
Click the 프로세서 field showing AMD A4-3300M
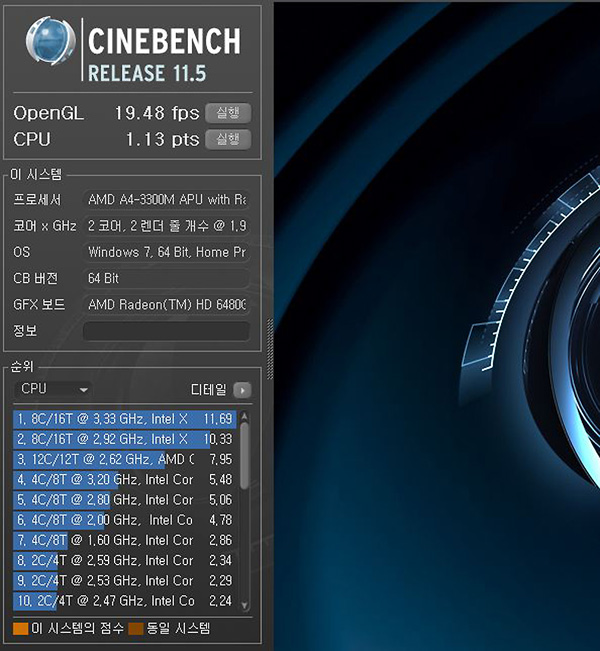[x=166, y=200]
